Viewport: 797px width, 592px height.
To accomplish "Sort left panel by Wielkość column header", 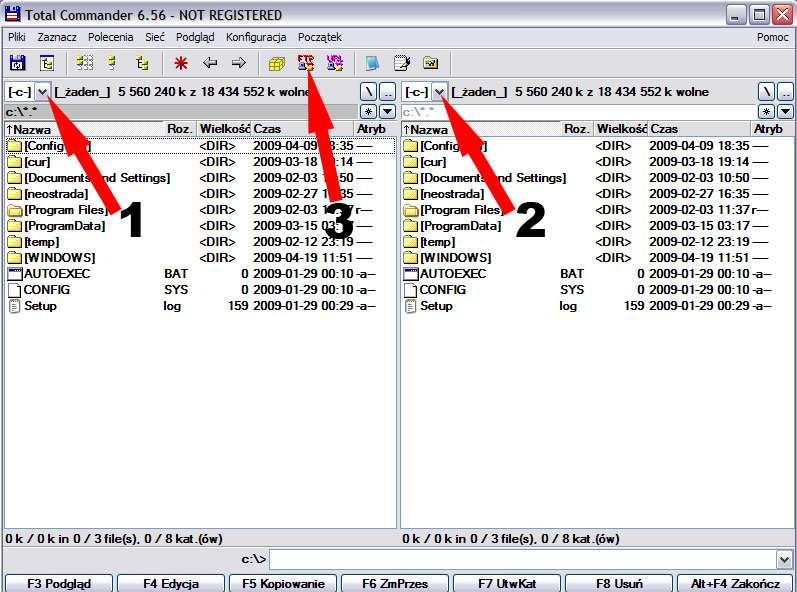I will 224,129.
